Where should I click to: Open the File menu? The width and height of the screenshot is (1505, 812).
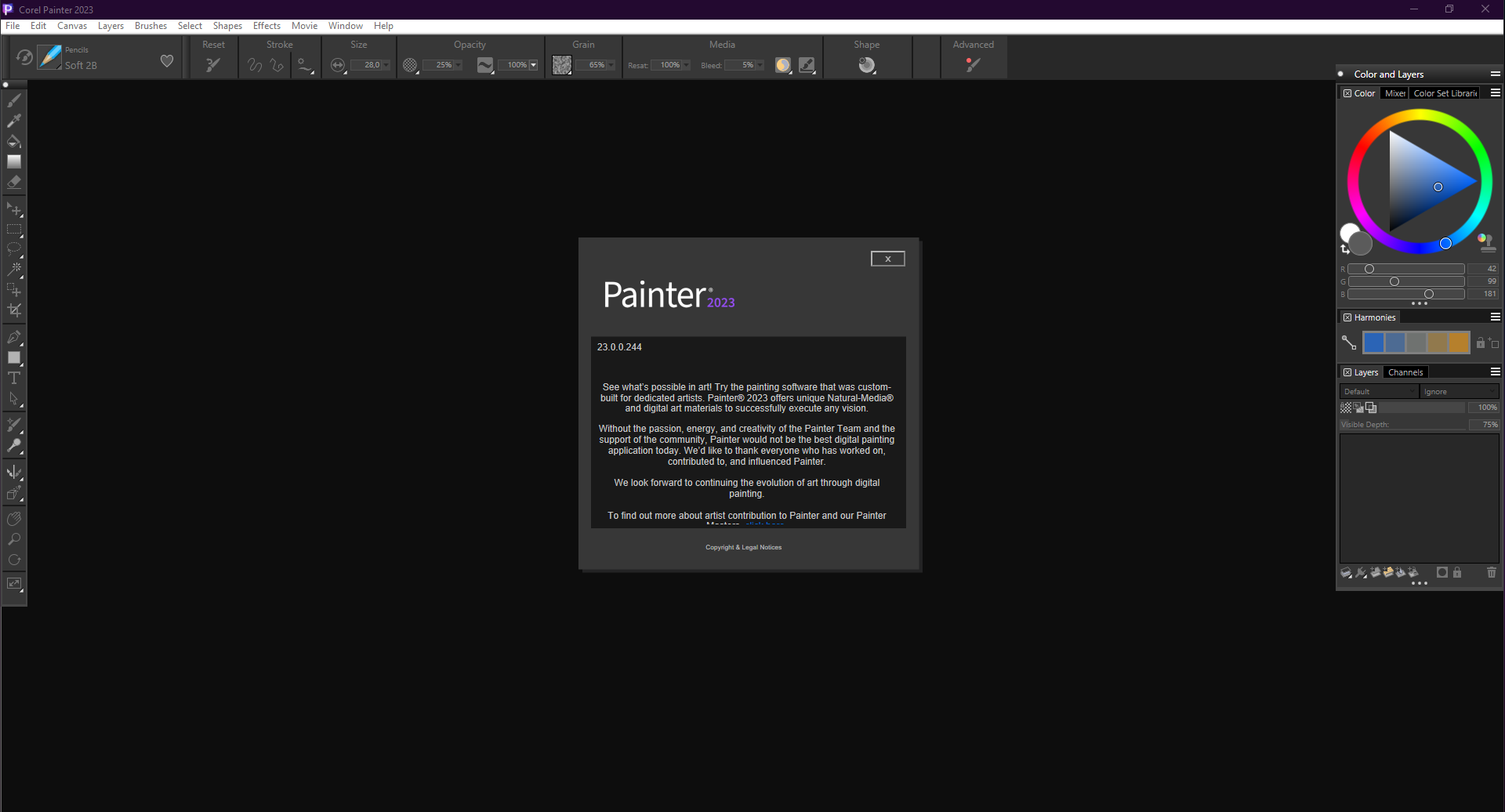[x=13, y=26]
